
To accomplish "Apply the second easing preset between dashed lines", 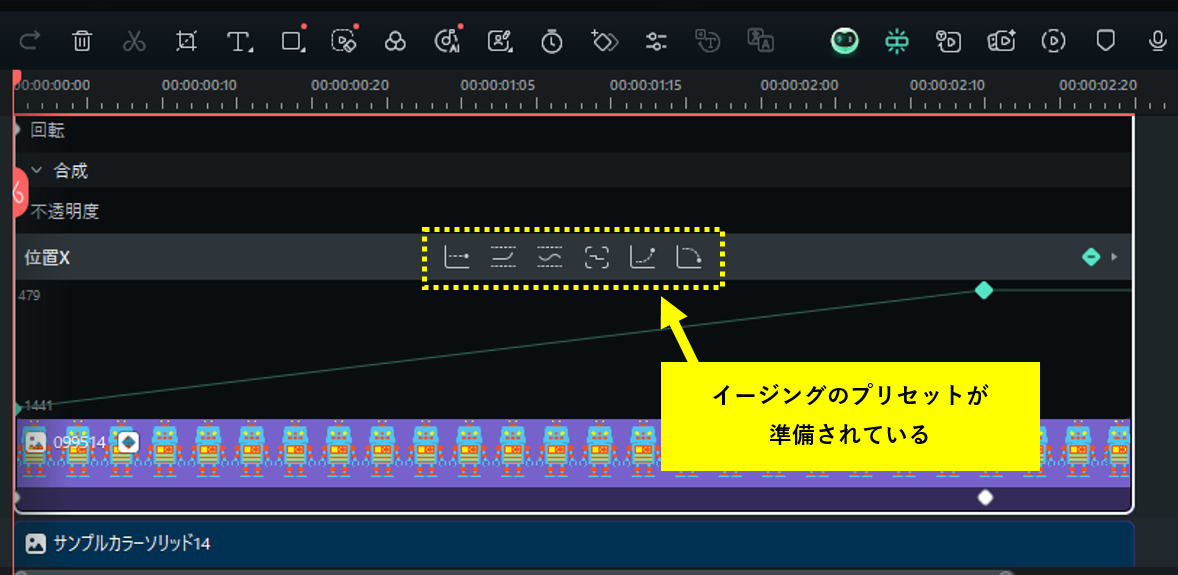I will [503, 257].
